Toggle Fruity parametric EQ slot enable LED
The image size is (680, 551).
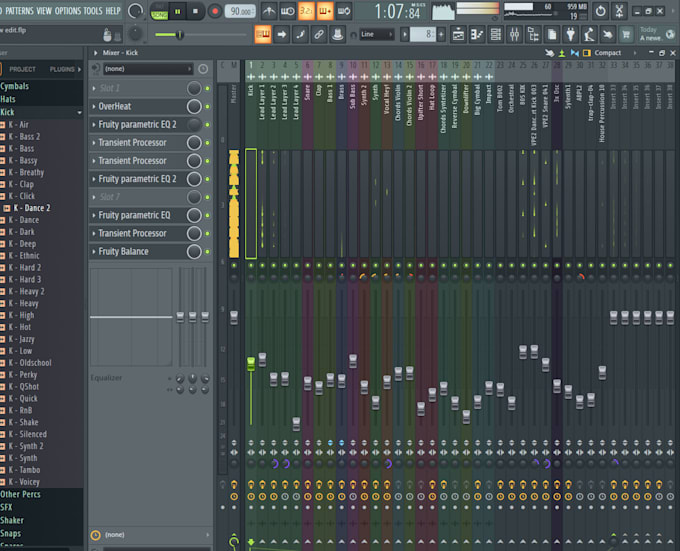207,215
